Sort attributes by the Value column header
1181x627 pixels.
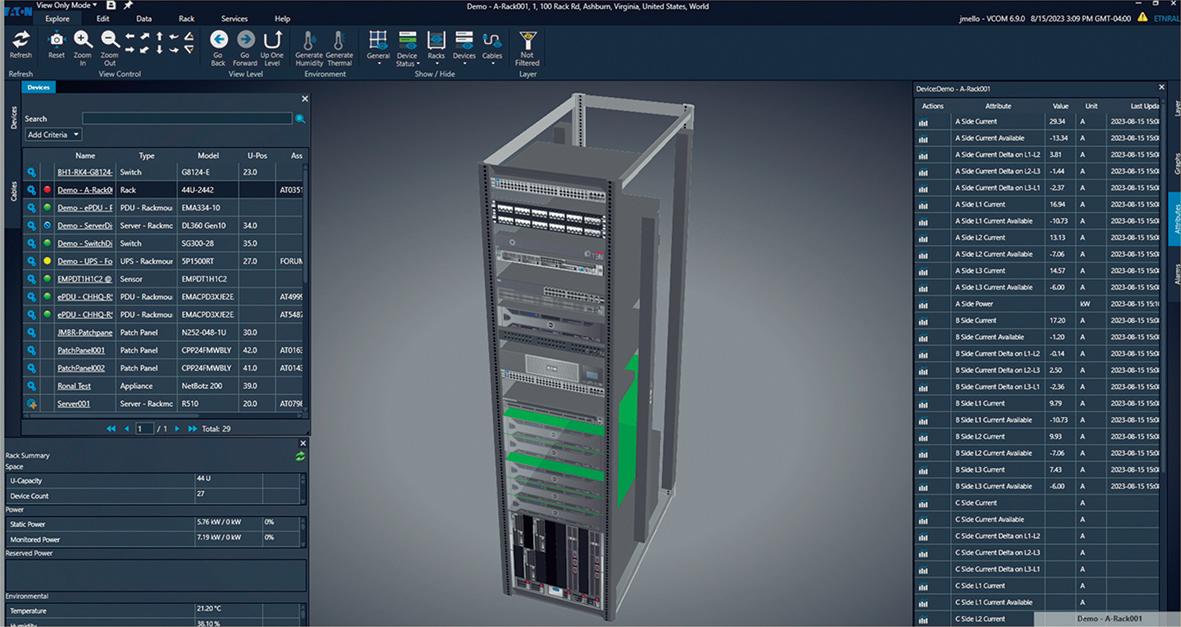tap(1060, 106)
